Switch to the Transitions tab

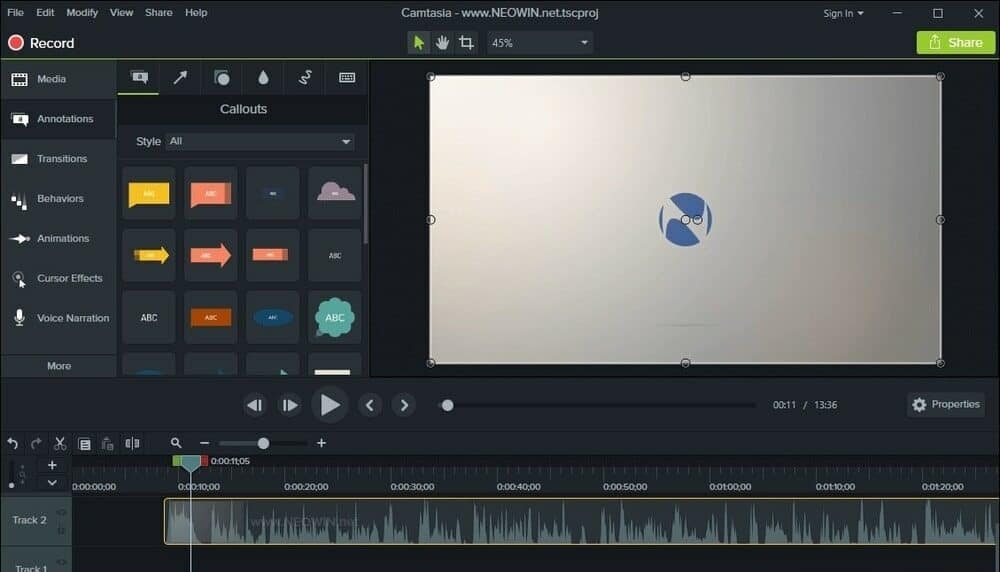[x=60, y=159]
